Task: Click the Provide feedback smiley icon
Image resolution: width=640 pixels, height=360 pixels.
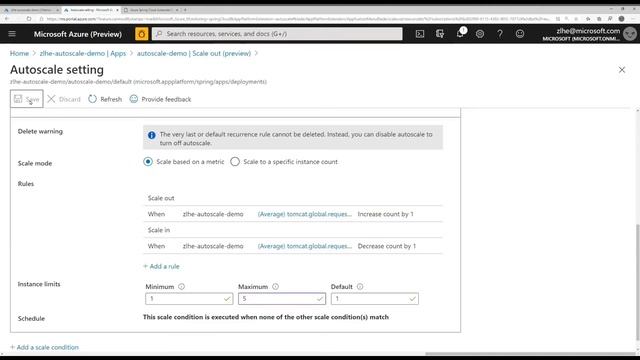Action: (133, 99)
